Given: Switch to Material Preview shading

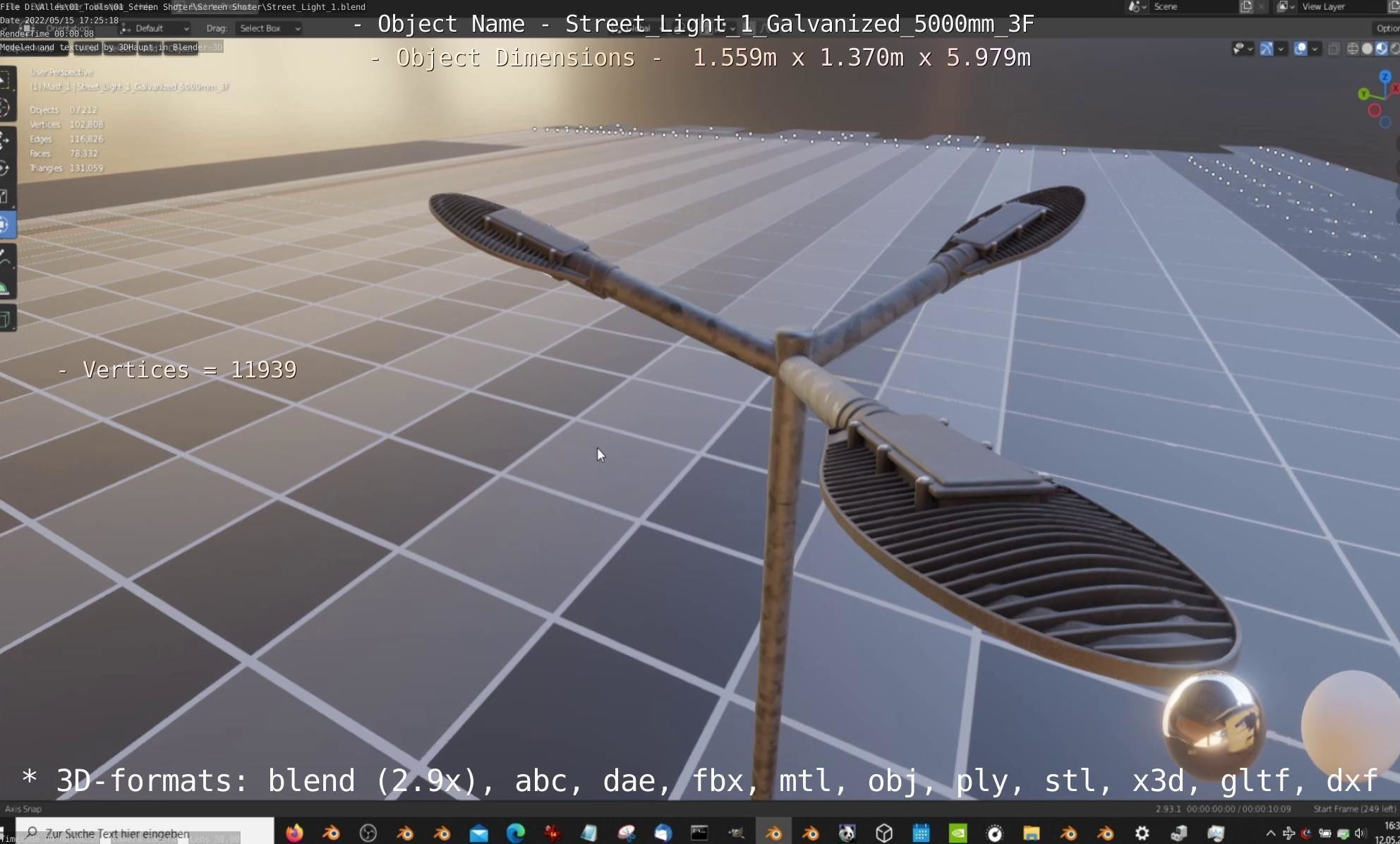Looking at the screenshot, I should click(1381, 49).
